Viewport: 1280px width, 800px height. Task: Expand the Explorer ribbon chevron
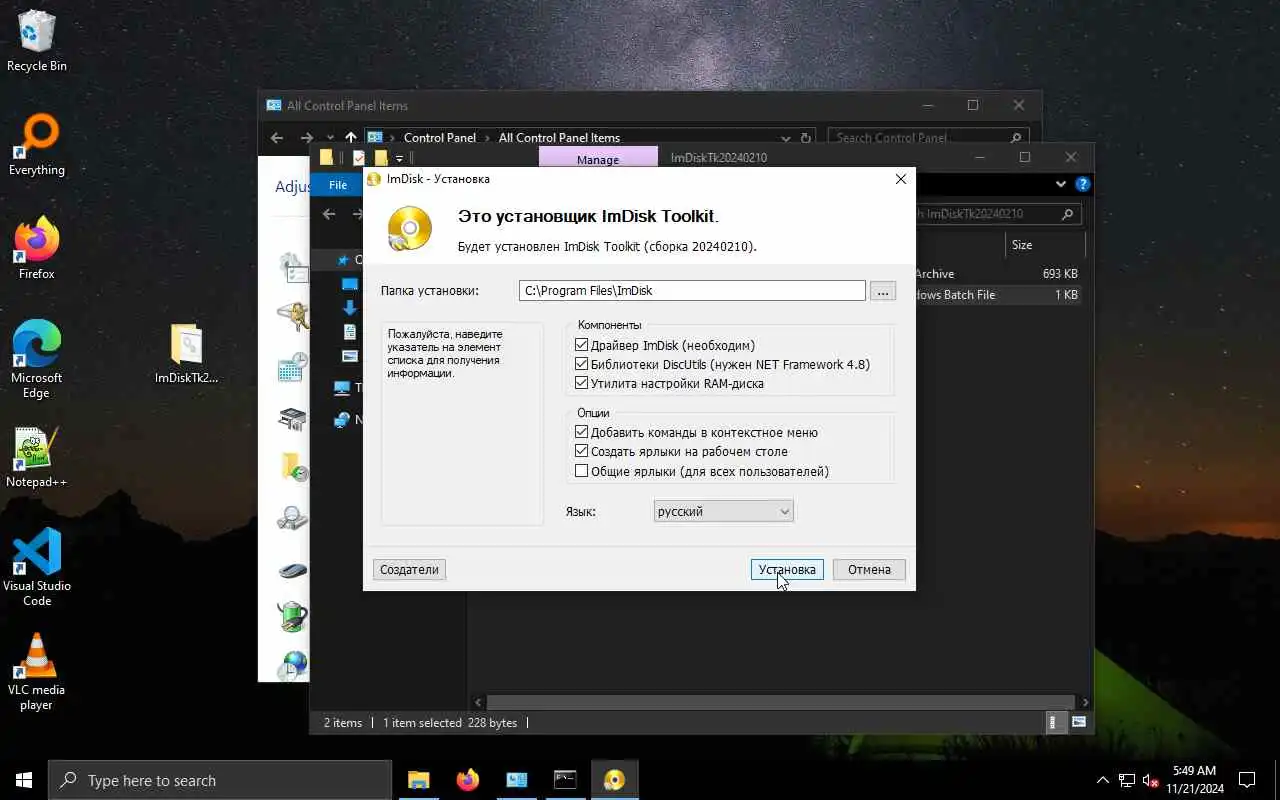tap(1061, 184)
